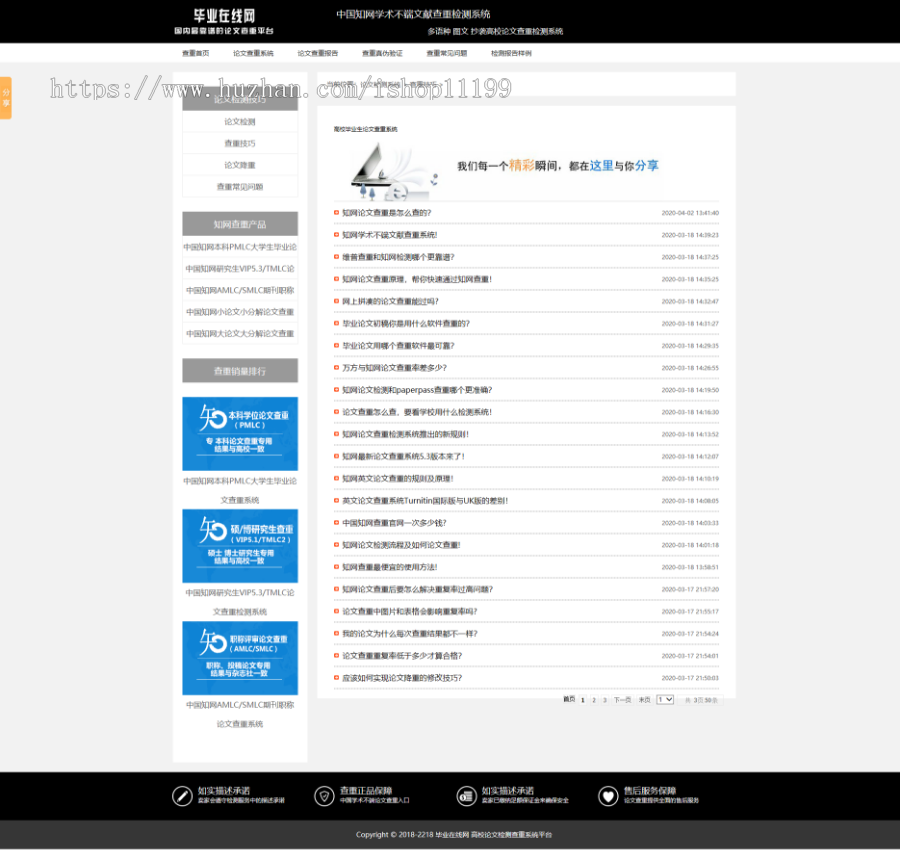Viewport: 900px width, 859px height.
Task: Open 中国知网小论文小分解论文查重 link
Action: point(240,312)
